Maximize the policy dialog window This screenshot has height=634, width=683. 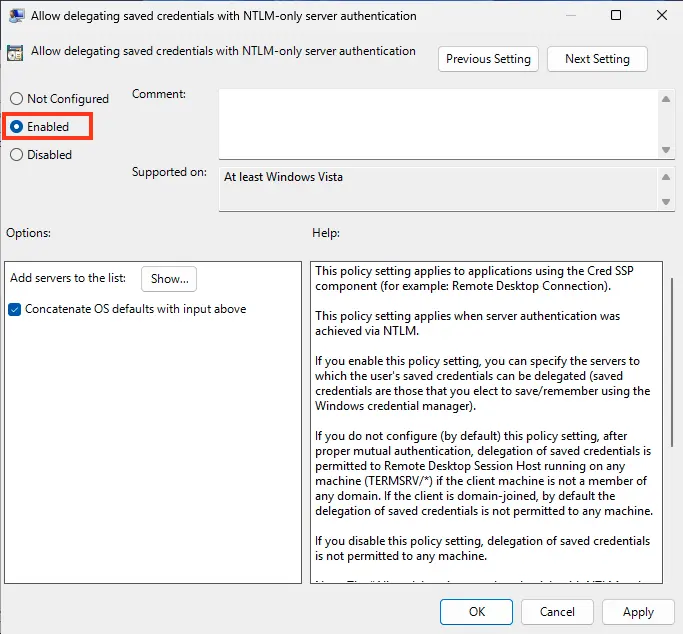[616, 16]
